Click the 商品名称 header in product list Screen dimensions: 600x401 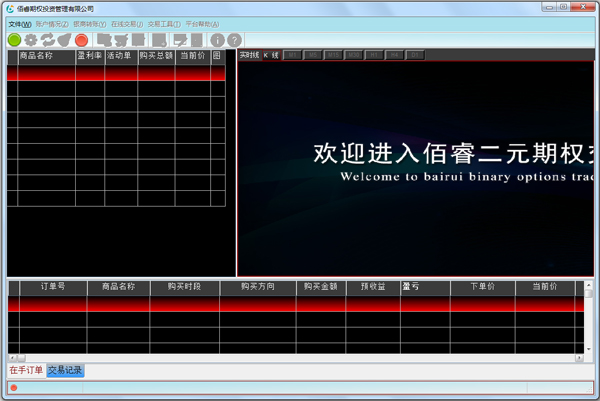pos(46,56)
